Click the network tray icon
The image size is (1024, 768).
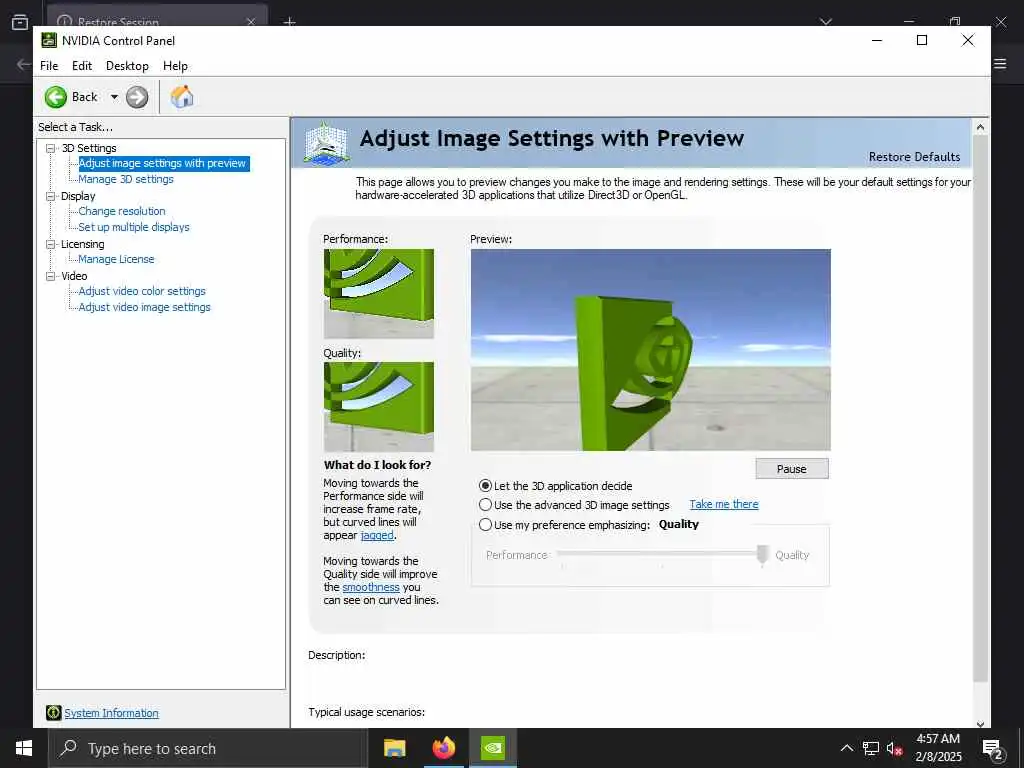(871, 748)
